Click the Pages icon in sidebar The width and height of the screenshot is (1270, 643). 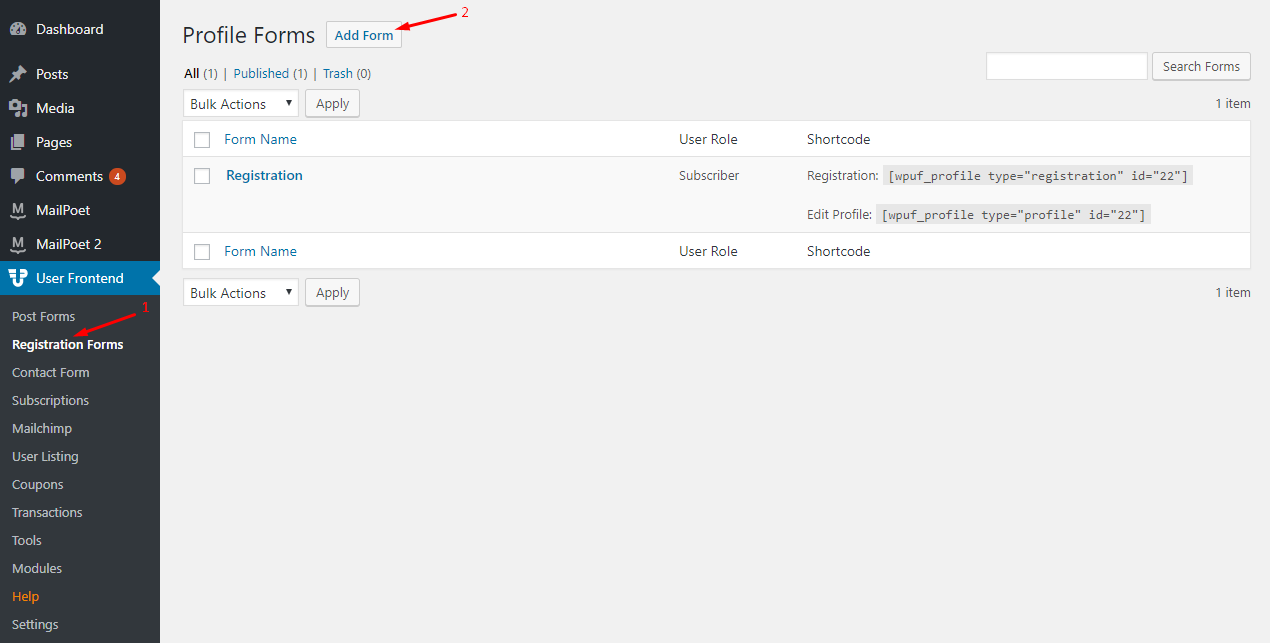click(18, 142)
